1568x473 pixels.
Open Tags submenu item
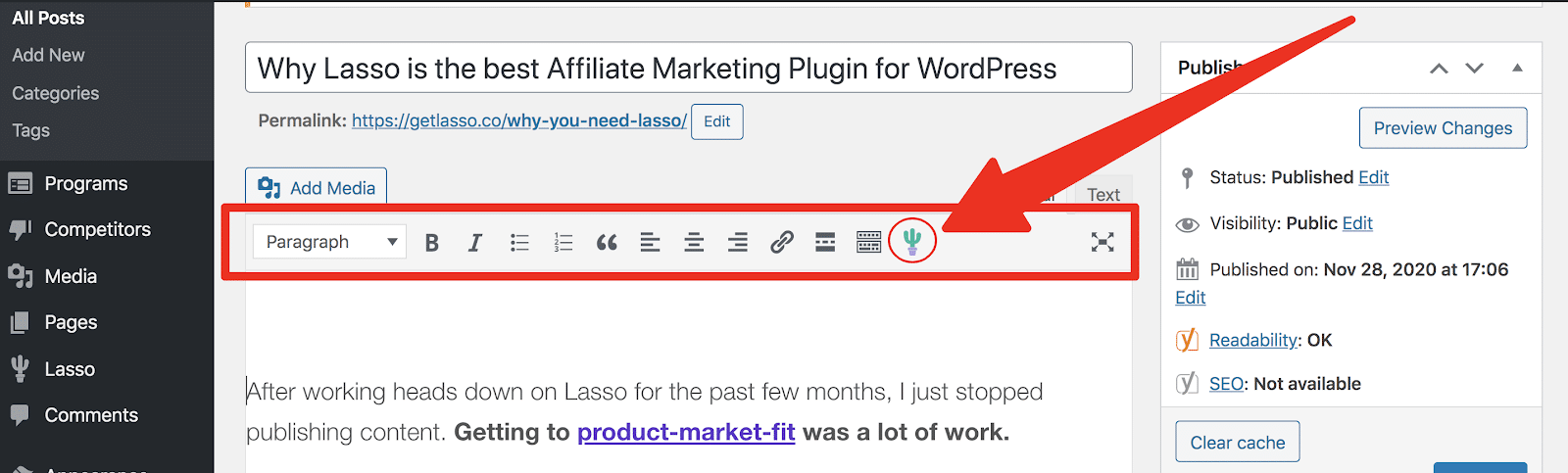(30, 130)
